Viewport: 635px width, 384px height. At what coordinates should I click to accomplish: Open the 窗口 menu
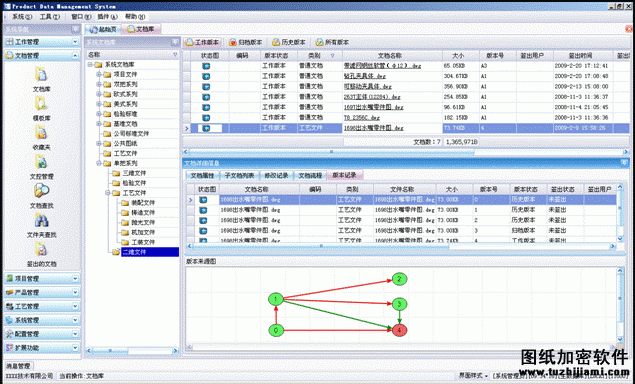(x=81, y=17)
